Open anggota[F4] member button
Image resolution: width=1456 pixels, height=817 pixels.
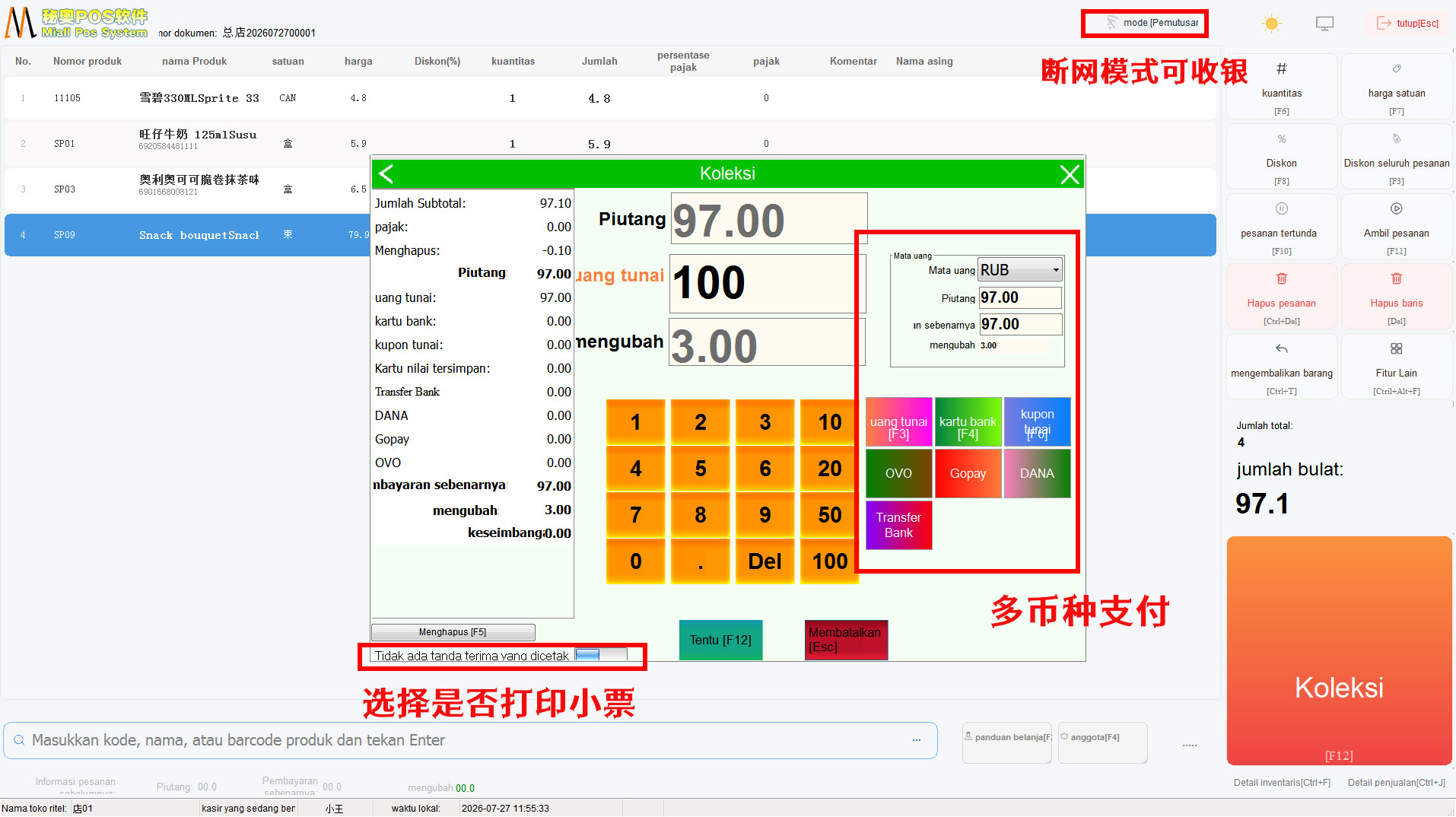coord(1102,742)
